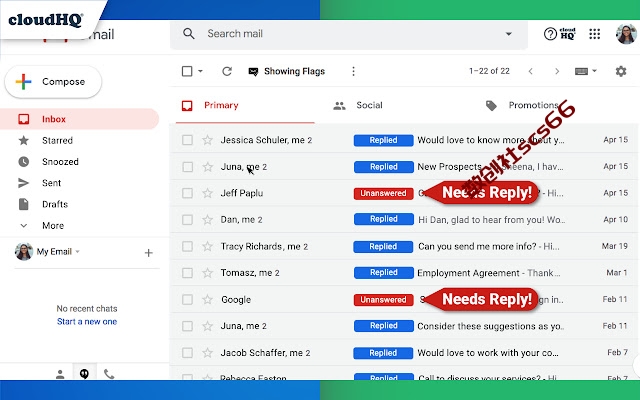Select the Jeff Paplu email checkbox
This screenshot has width=640, height=400.
(x=187, y=193)
